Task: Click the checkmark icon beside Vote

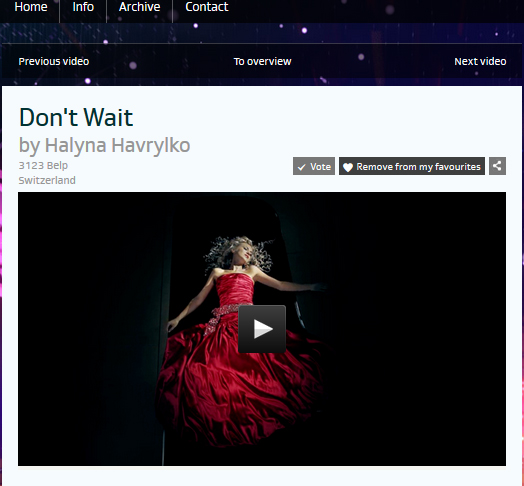Action: tap(301, 167)
